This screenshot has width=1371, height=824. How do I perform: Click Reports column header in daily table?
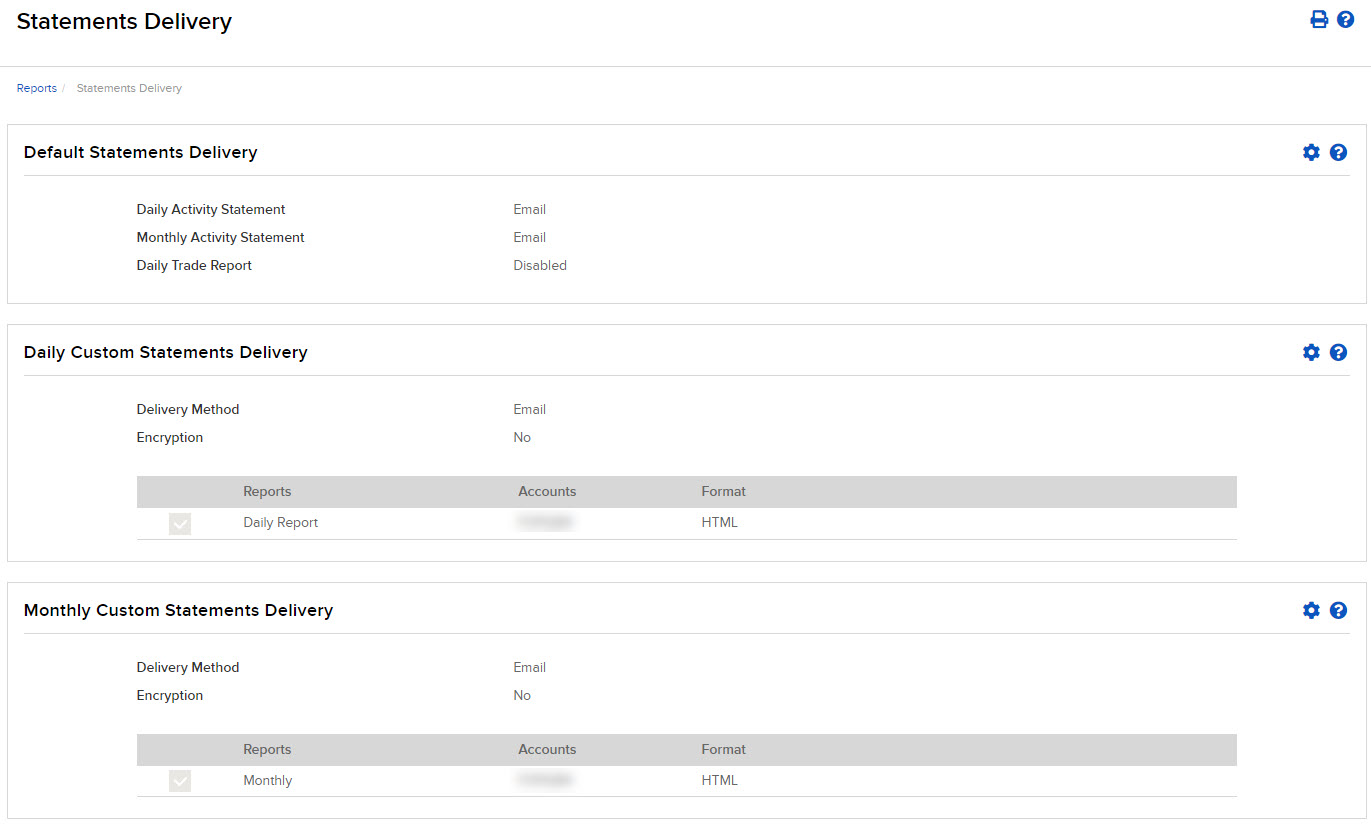click(x=268, y=491)
